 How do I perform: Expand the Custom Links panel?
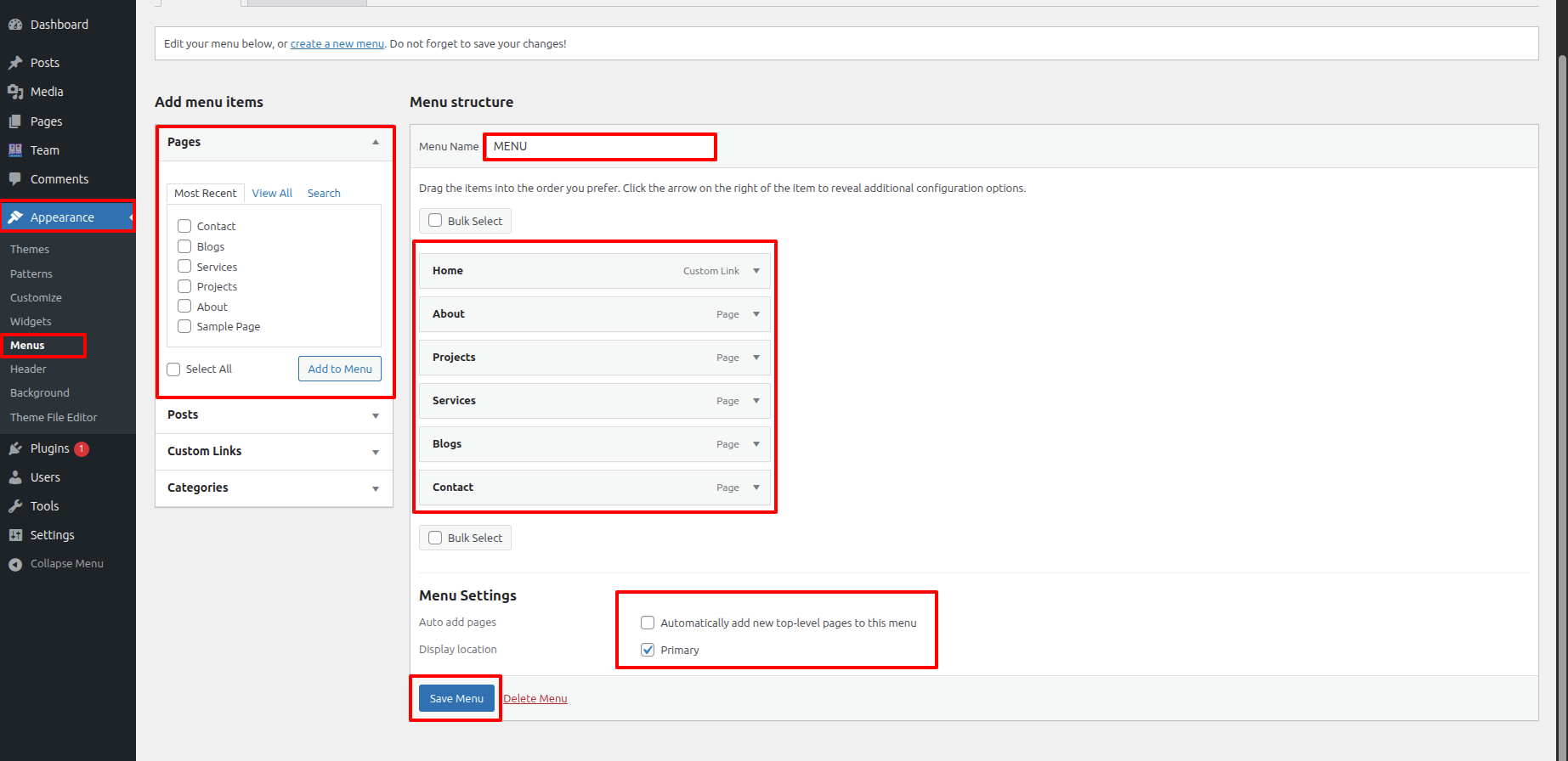point(375,452)
